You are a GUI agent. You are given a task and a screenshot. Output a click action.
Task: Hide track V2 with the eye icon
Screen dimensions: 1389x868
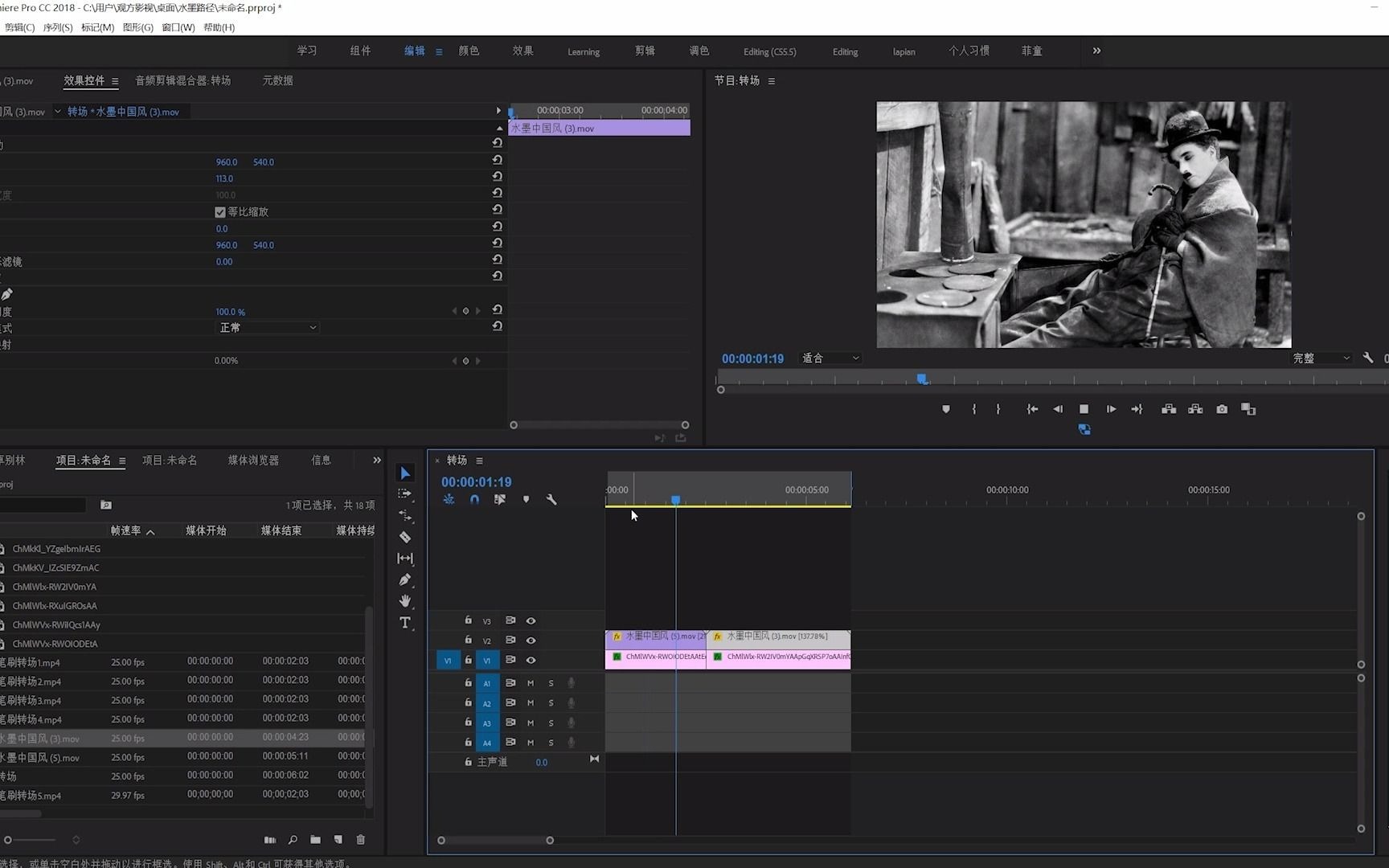tap(531, 641)
